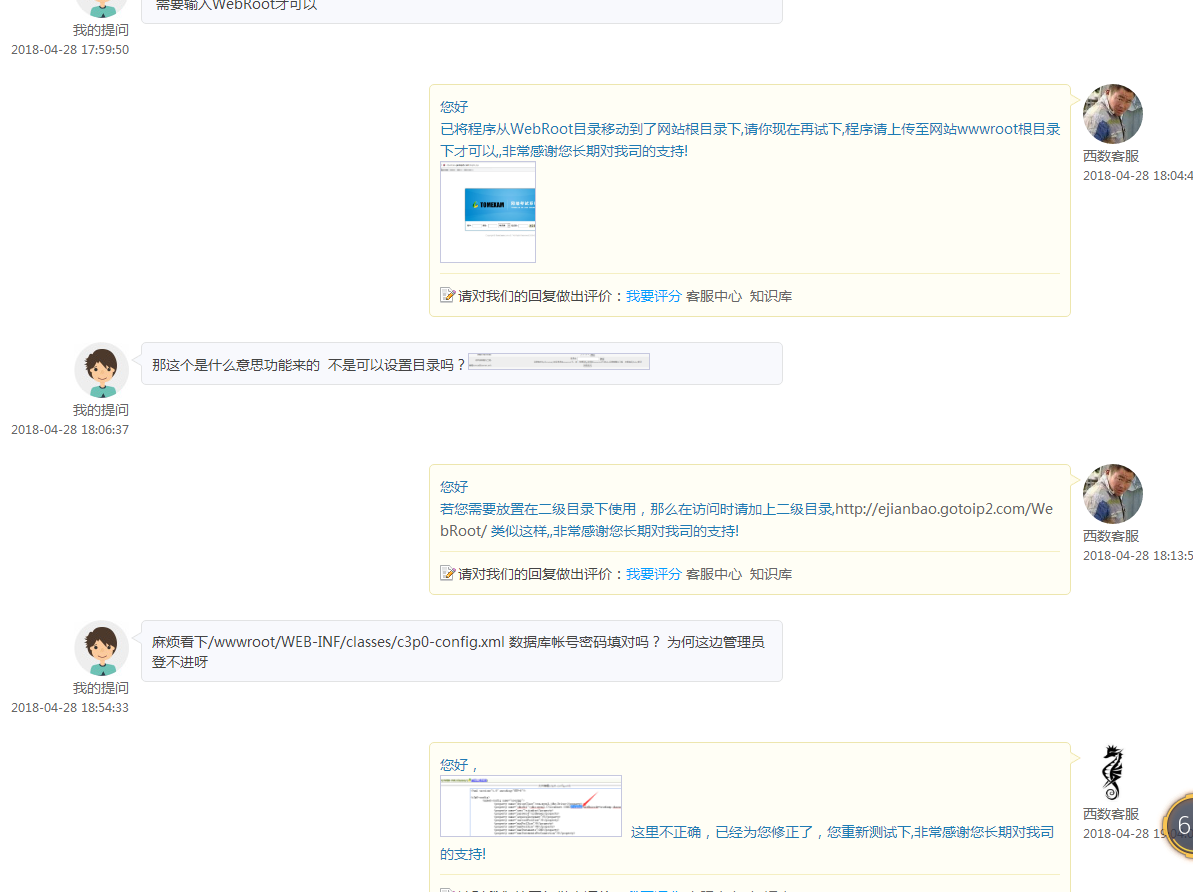Open the TOMEXAM screenshot thumbnail in reply
This screenshot has width=1193, height=892.
click(488, 212)
